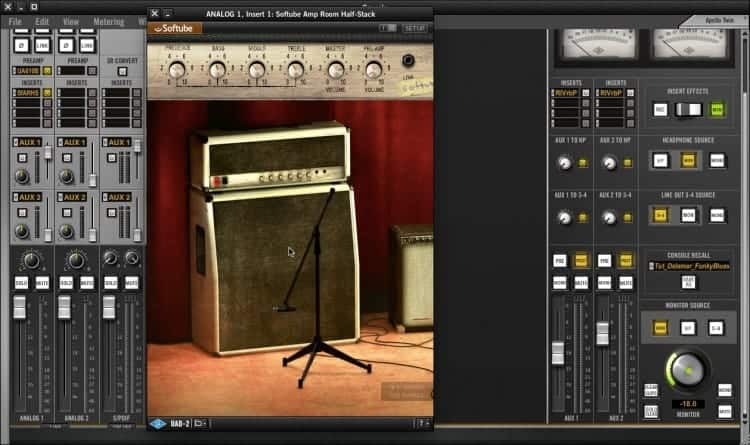Click the microphone on the stand
Viewport: 750px width, 445px height.
[285, 309]
